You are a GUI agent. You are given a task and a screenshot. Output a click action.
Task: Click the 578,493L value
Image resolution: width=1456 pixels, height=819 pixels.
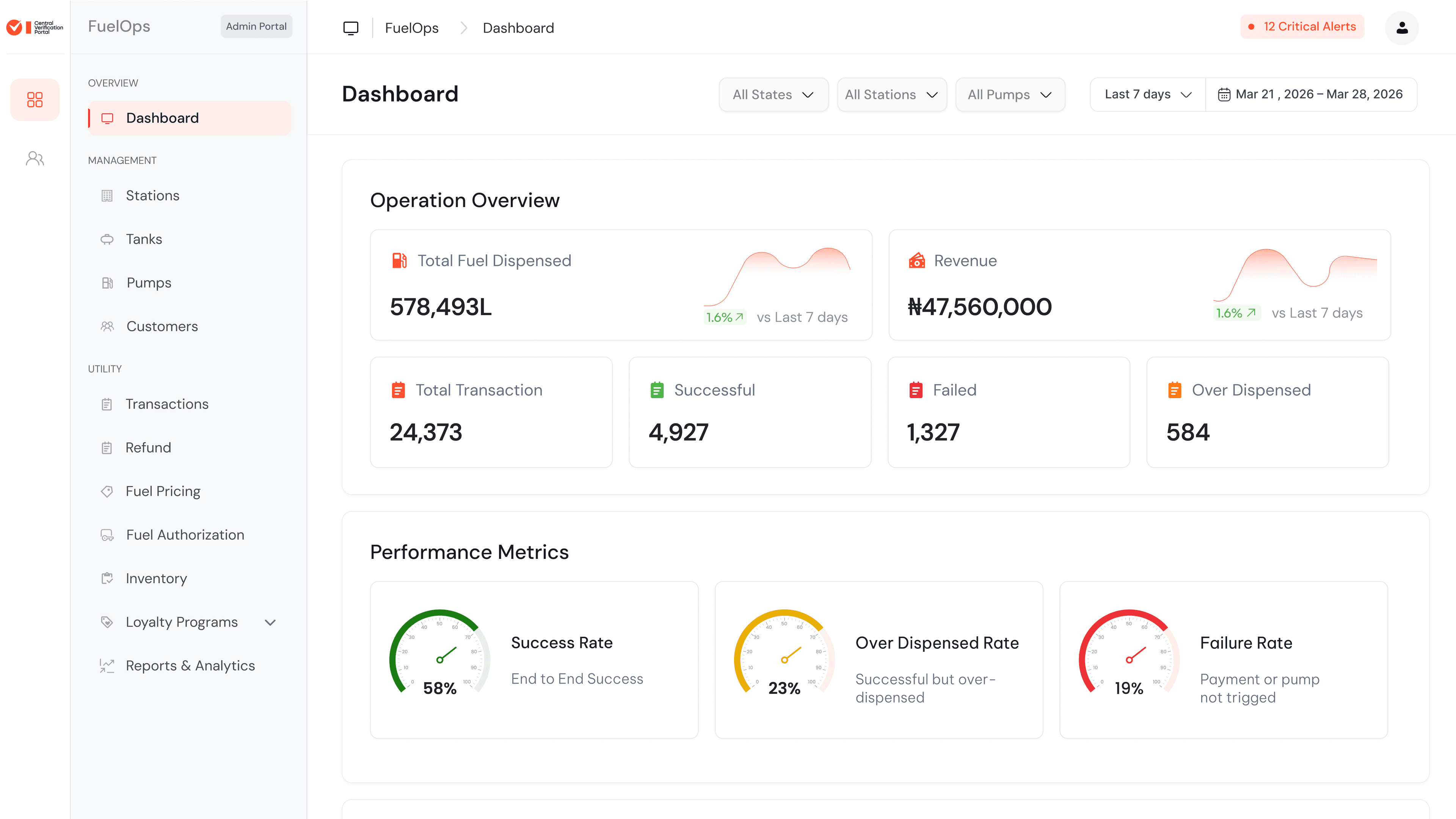coord(441,307)
